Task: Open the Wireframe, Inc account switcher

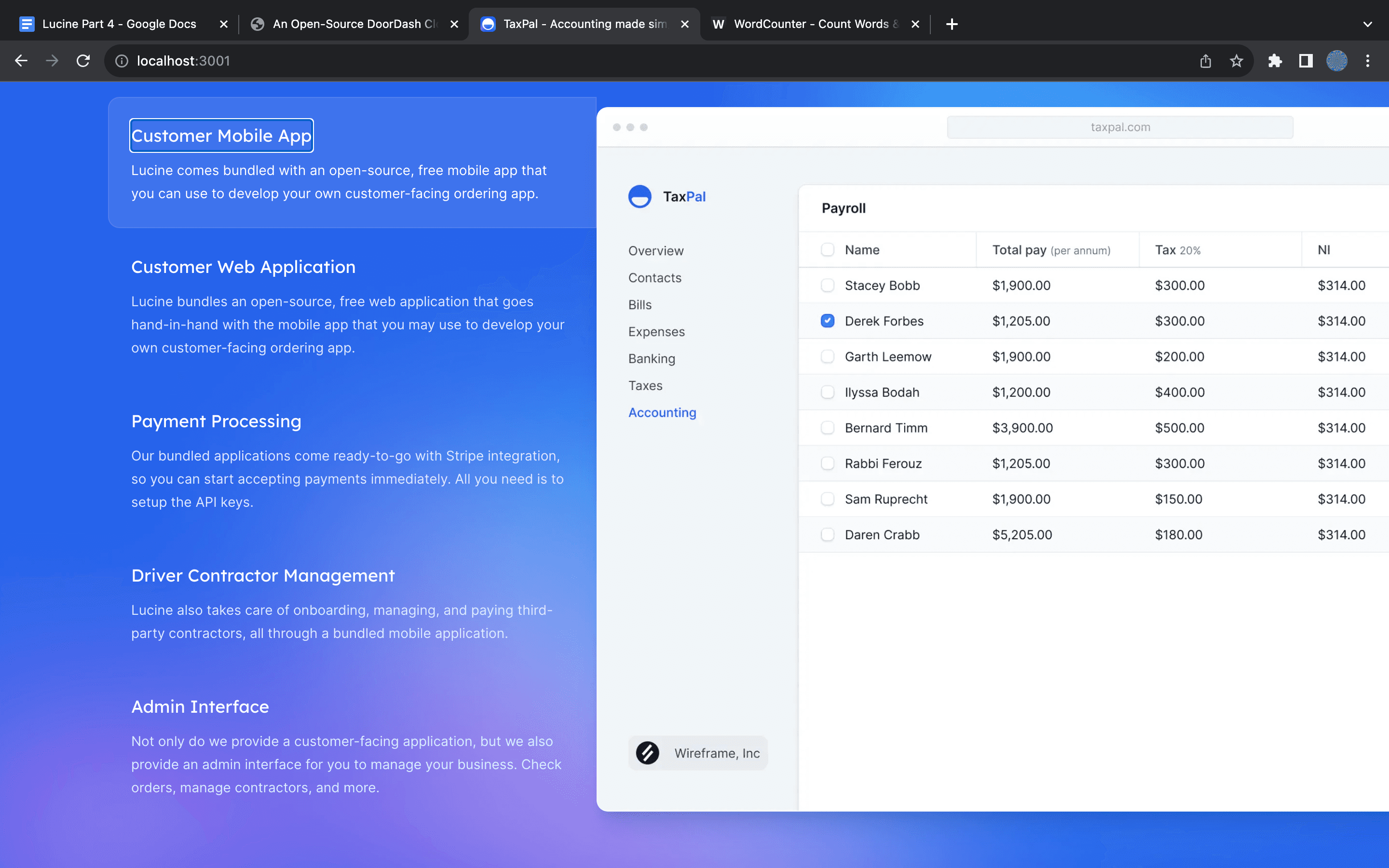Action: (697, 753)
